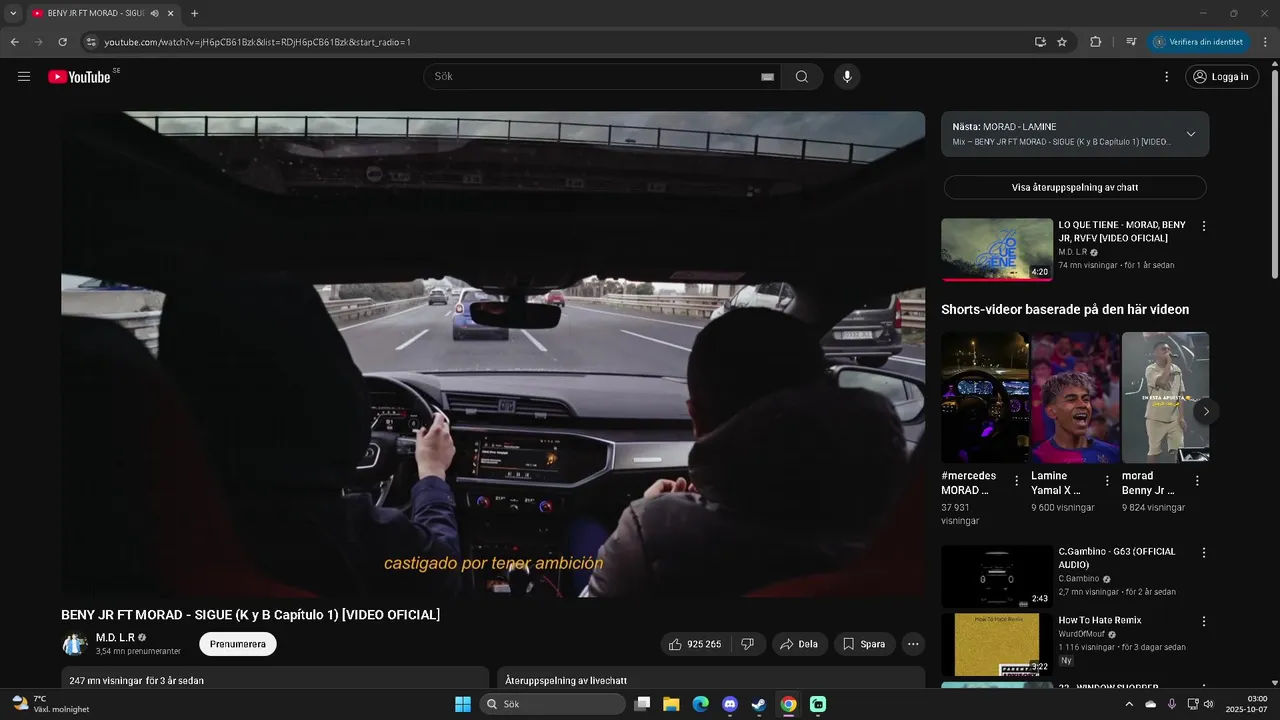Screen dimensions: 1280x720
Task: Open the tab search dropdown
Action: pyautogui.click(x=13, y=14)
